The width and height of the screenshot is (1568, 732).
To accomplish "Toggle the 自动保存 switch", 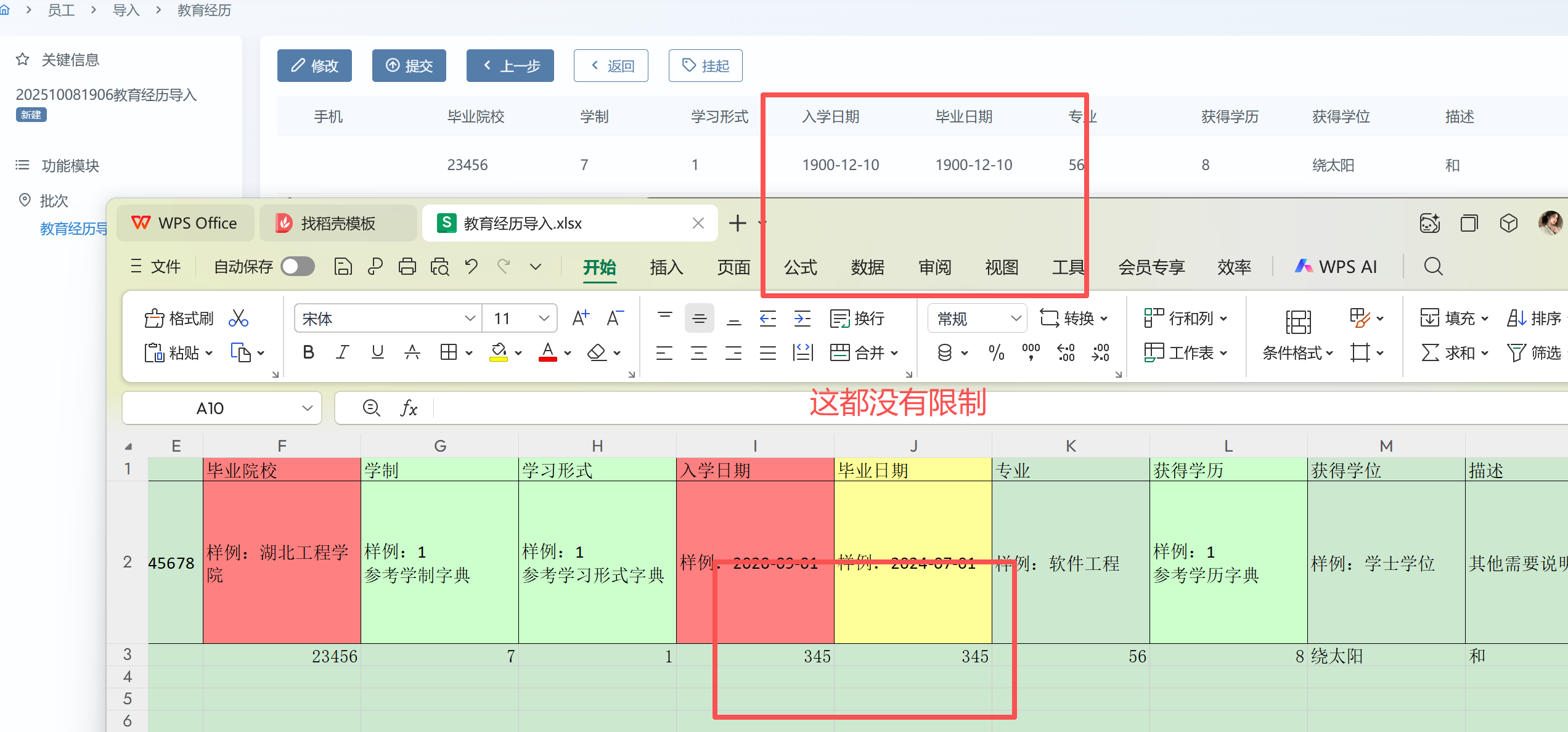I will pos(298,267).
